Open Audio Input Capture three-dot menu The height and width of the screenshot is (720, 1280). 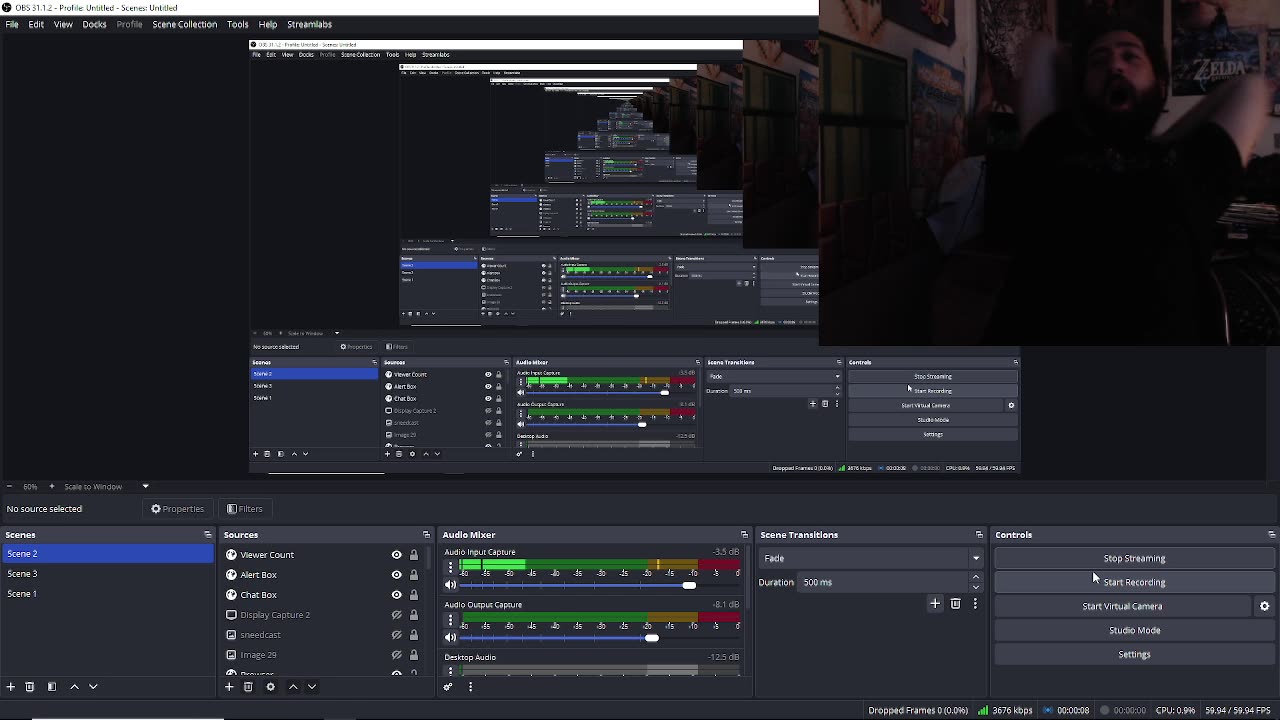[x=450, y=567]
